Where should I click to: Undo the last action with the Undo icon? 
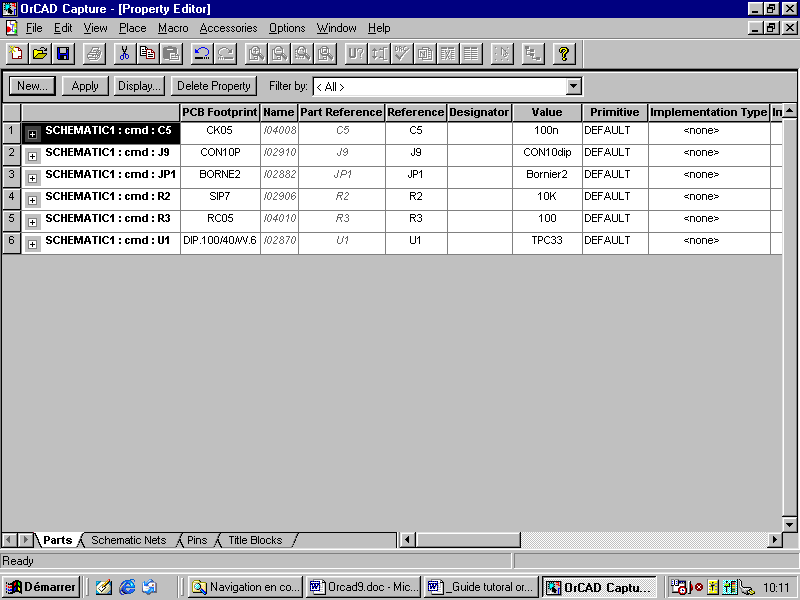coord(202,54)
